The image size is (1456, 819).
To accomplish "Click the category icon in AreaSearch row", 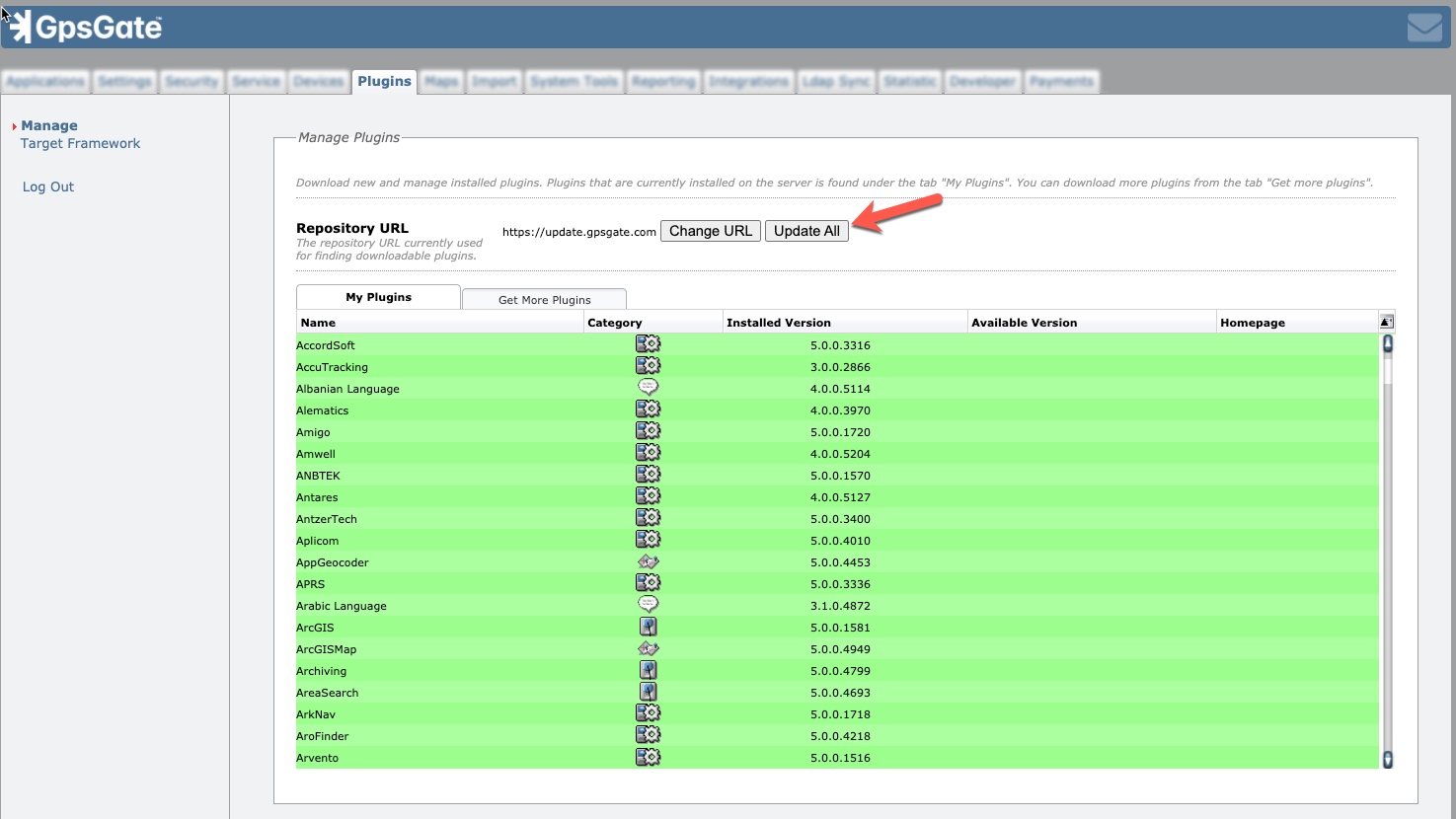I will (x=648, y=692).
